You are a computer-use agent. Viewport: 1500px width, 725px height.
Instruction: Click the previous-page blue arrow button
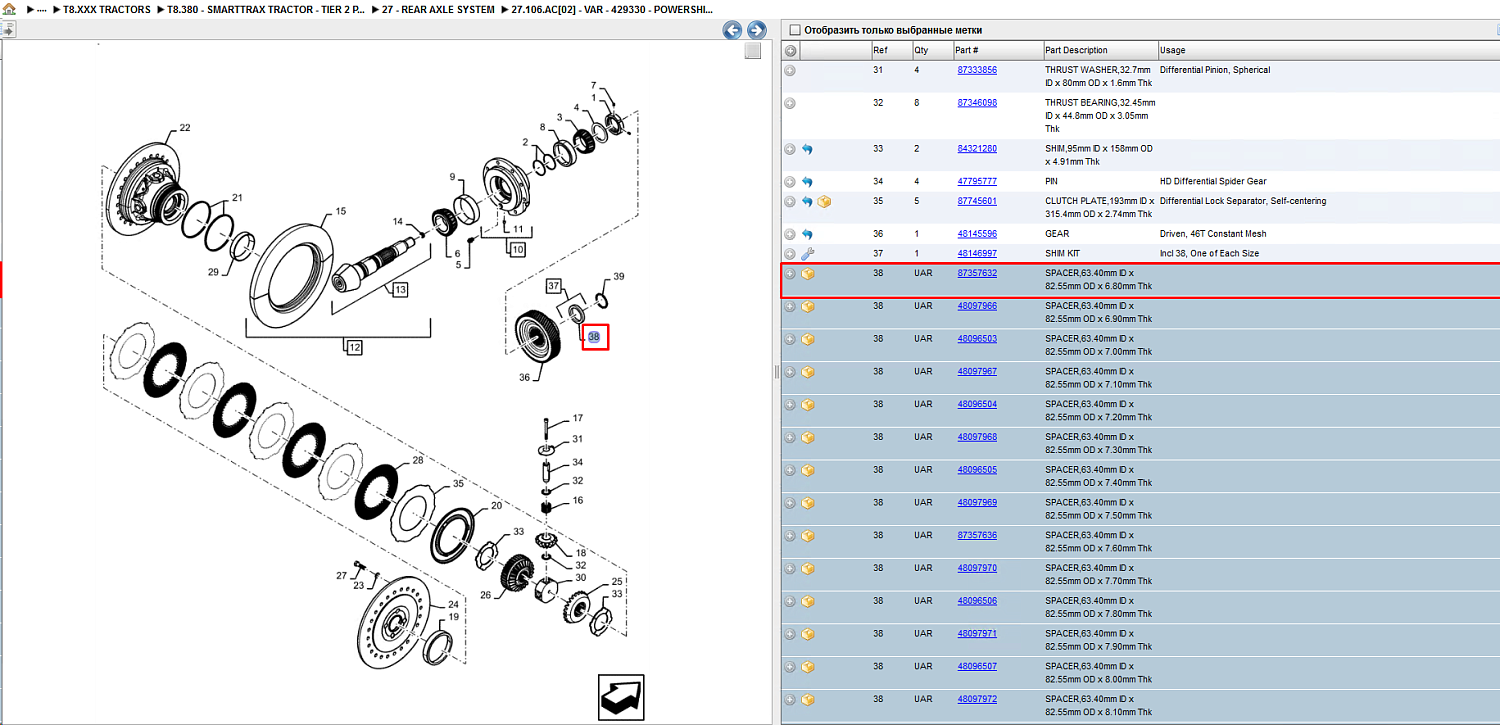pos(732,31)
